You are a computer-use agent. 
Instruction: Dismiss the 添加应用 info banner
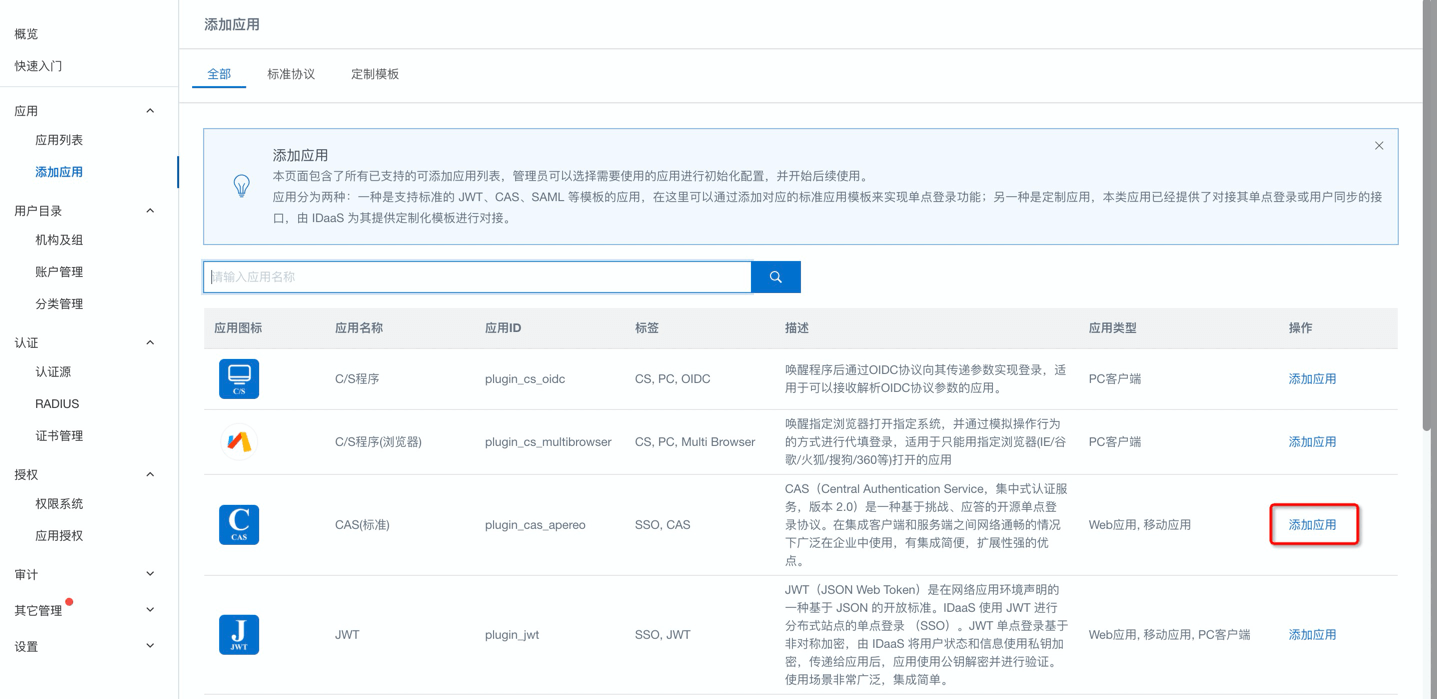coord(1378,145)
